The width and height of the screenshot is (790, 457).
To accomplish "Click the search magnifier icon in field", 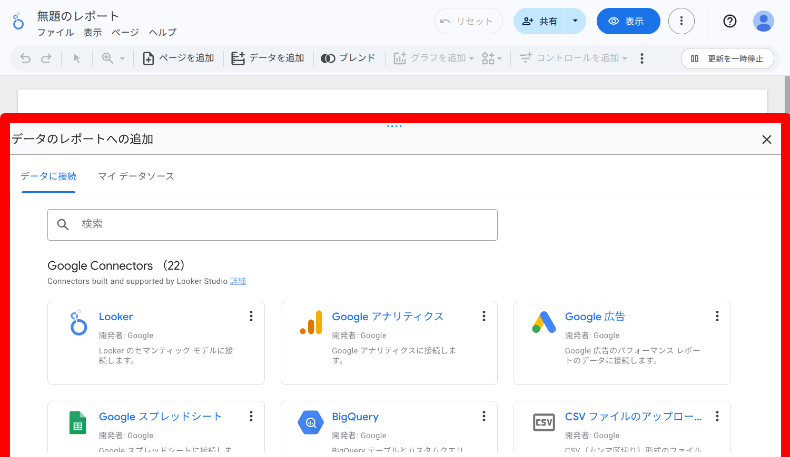I will (62, 225).
